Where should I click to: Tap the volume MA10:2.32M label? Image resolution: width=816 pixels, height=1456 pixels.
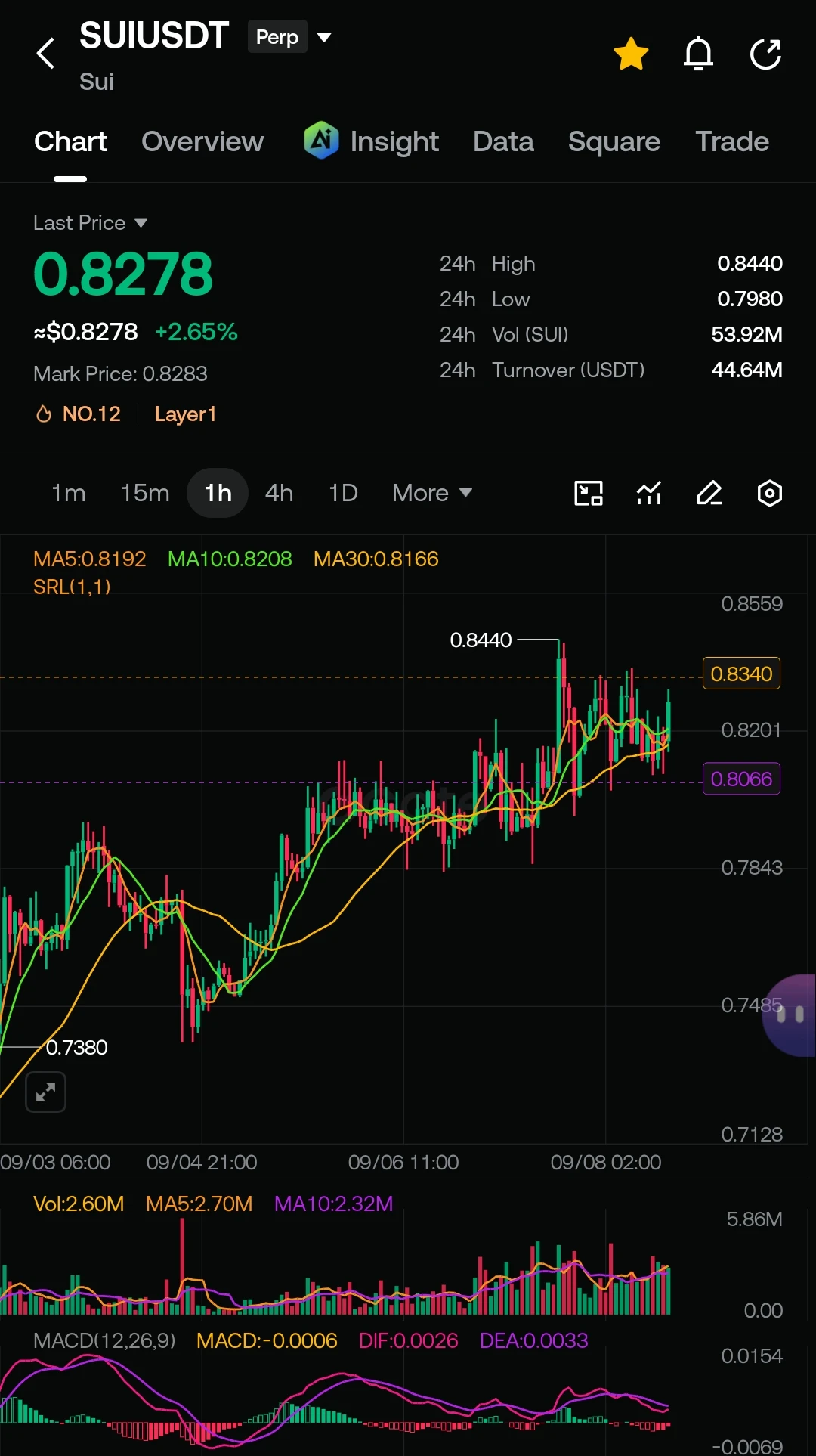334,1204
